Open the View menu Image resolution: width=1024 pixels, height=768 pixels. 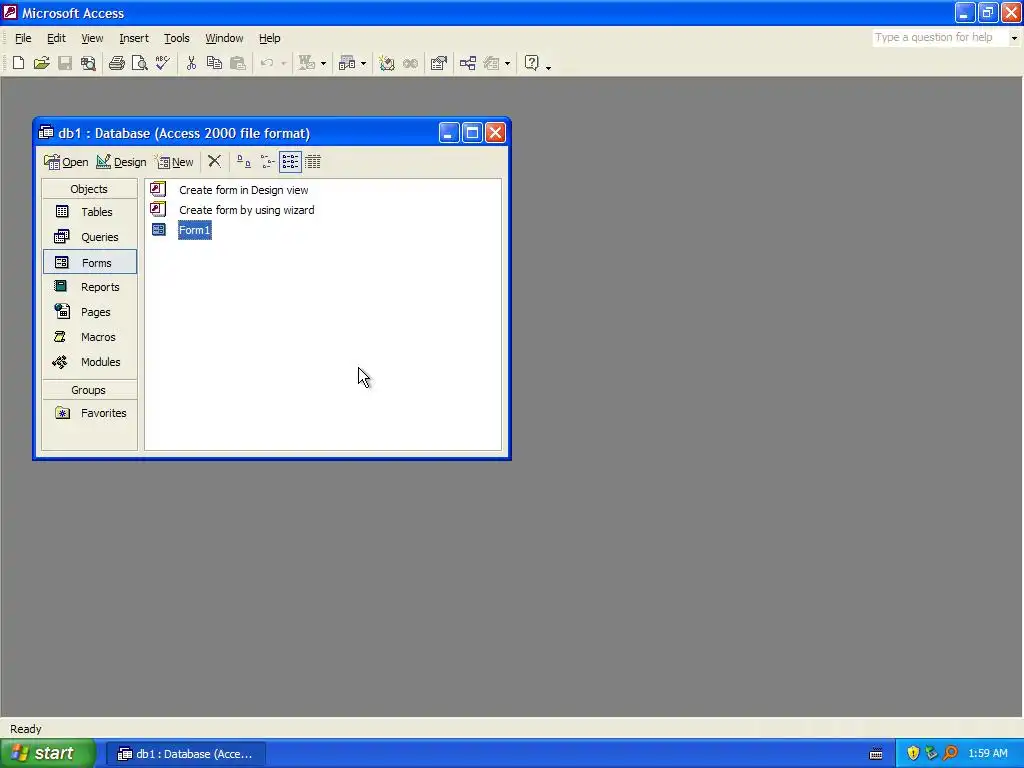92,39
